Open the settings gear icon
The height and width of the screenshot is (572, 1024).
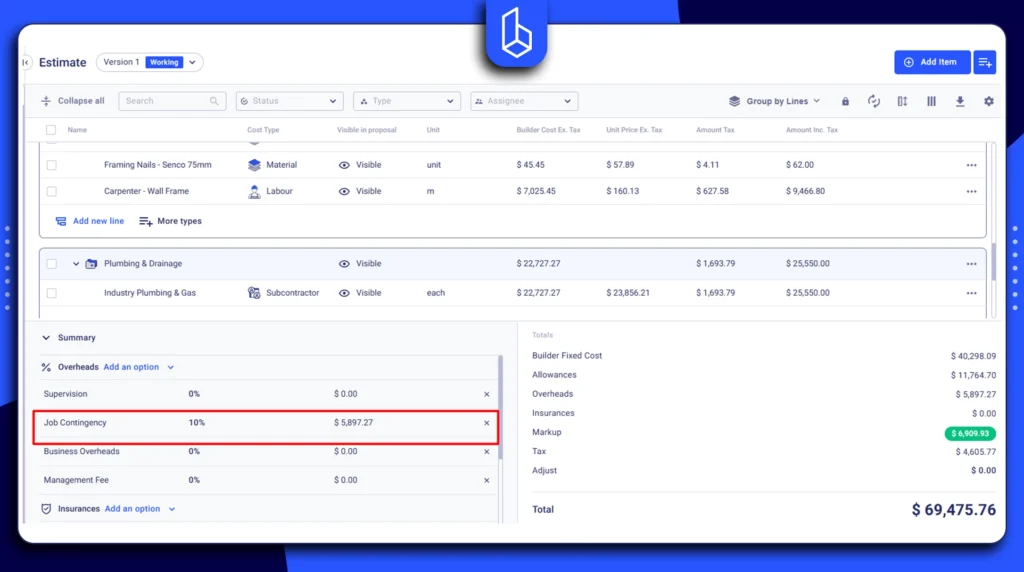989,101
